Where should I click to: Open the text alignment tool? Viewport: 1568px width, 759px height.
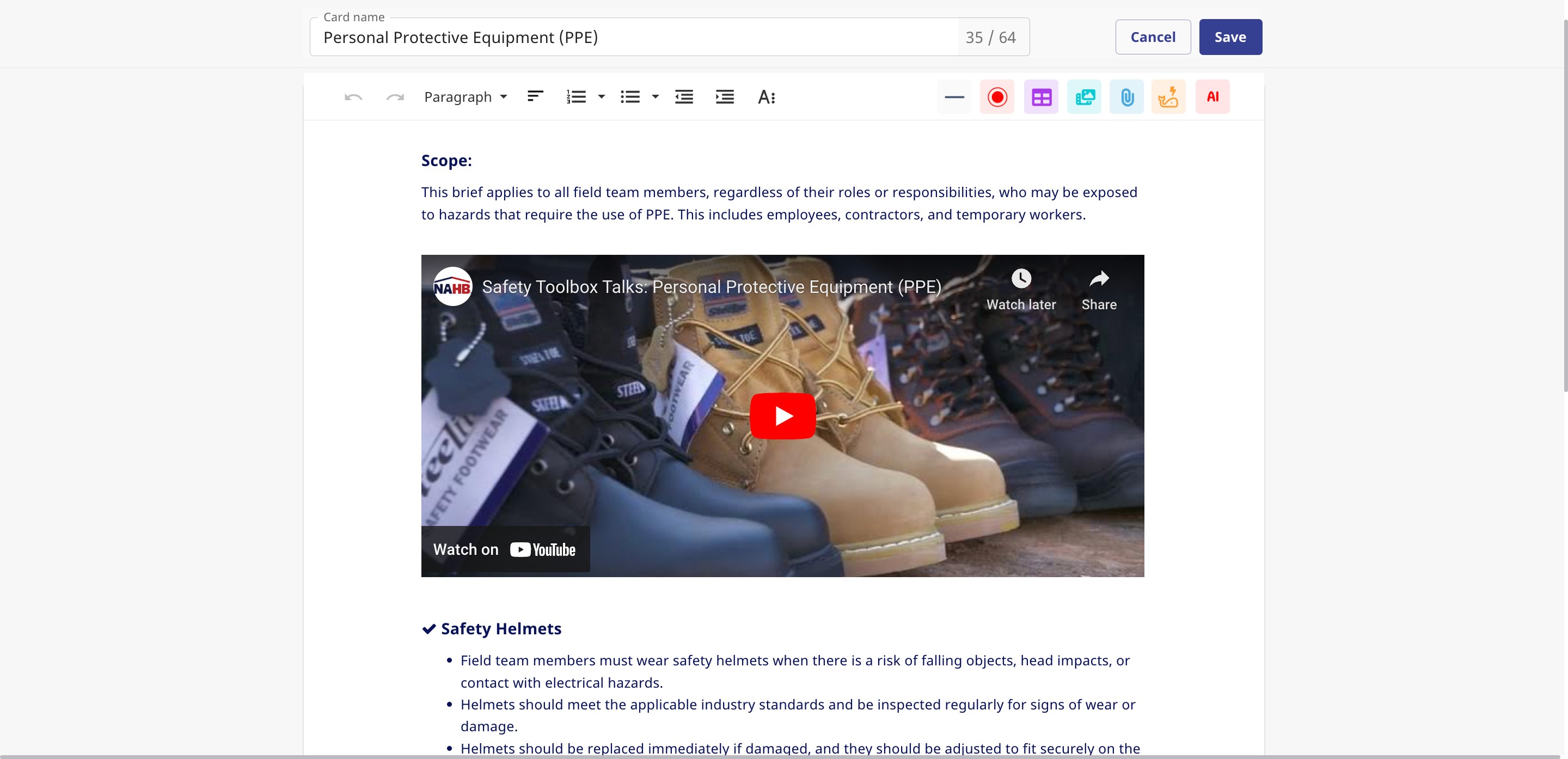[x=535, y=97]
